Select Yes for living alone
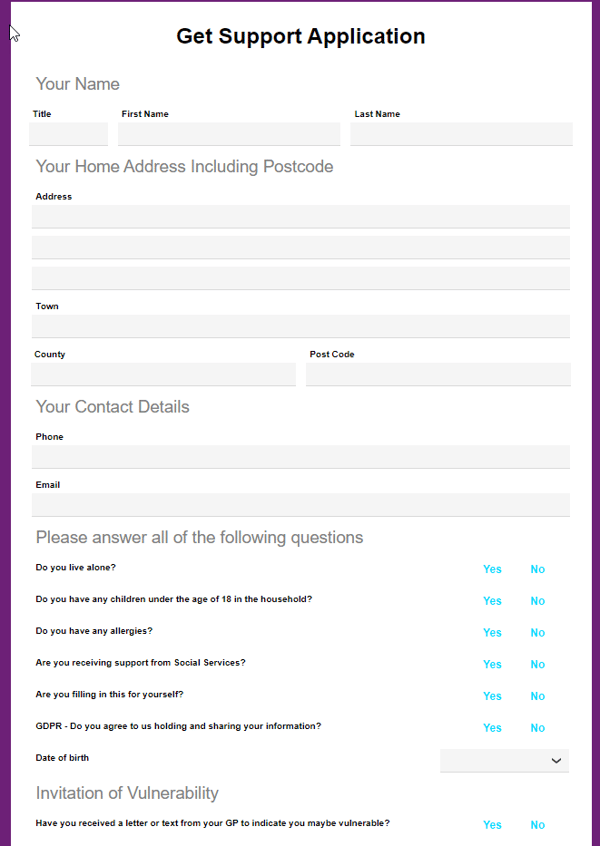600x846 pixels. click(492, 569)
